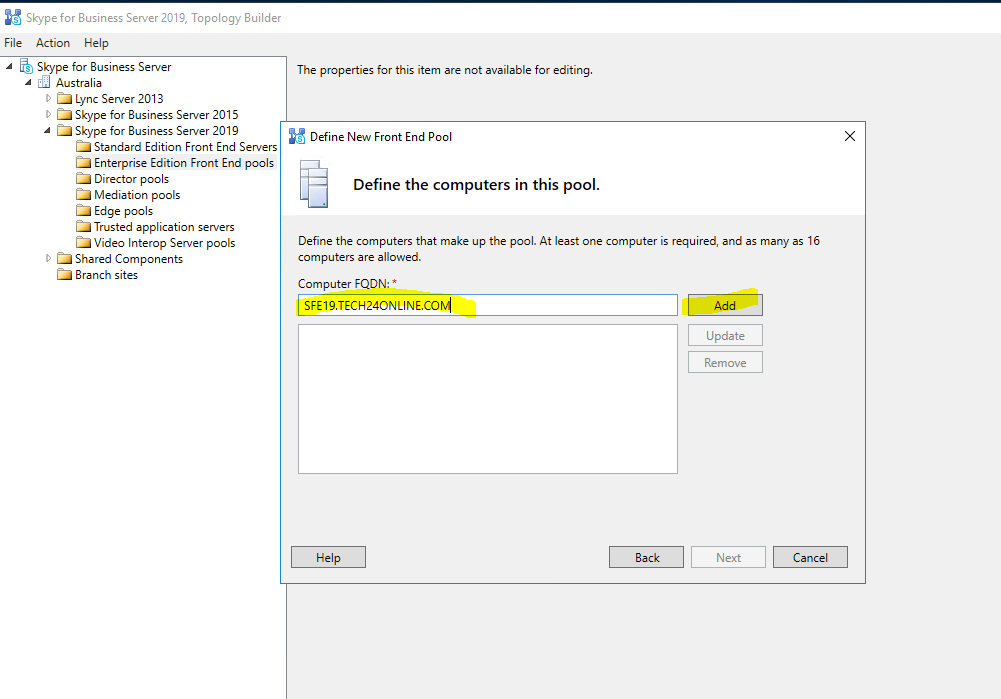Click the Australia site building icon

click(45, 83)
